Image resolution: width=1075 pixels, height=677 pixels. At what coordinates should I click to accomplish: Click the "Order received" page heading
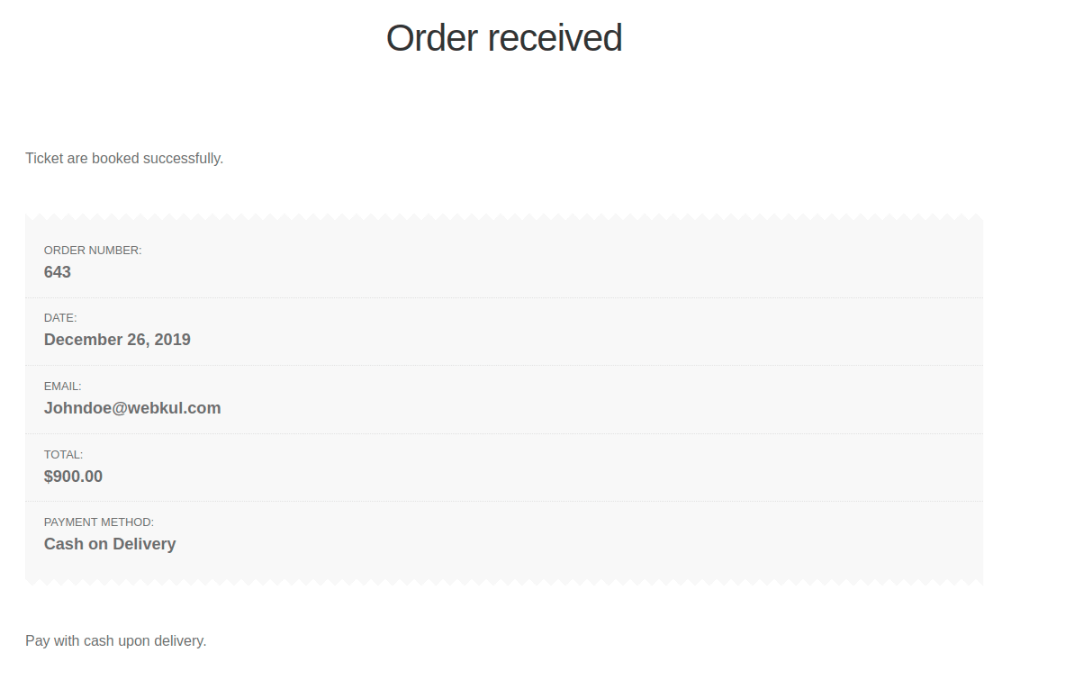[504, 39]
